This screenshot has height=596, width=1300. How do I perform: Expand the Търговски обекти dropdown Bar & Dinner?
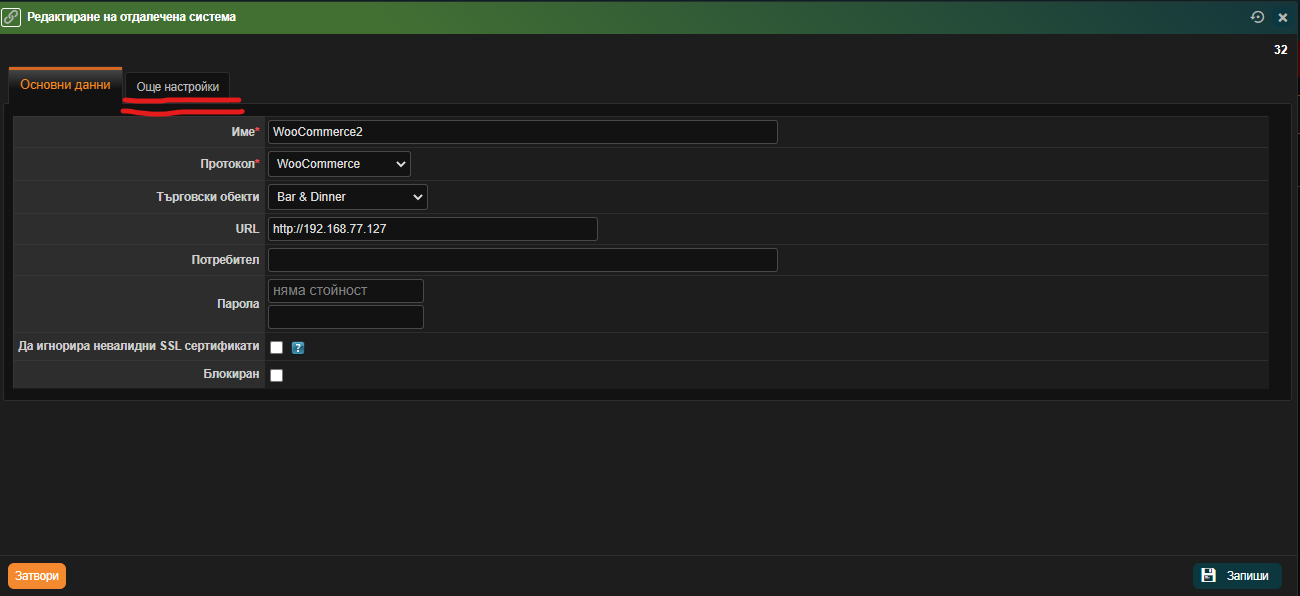tap(348, 197)
